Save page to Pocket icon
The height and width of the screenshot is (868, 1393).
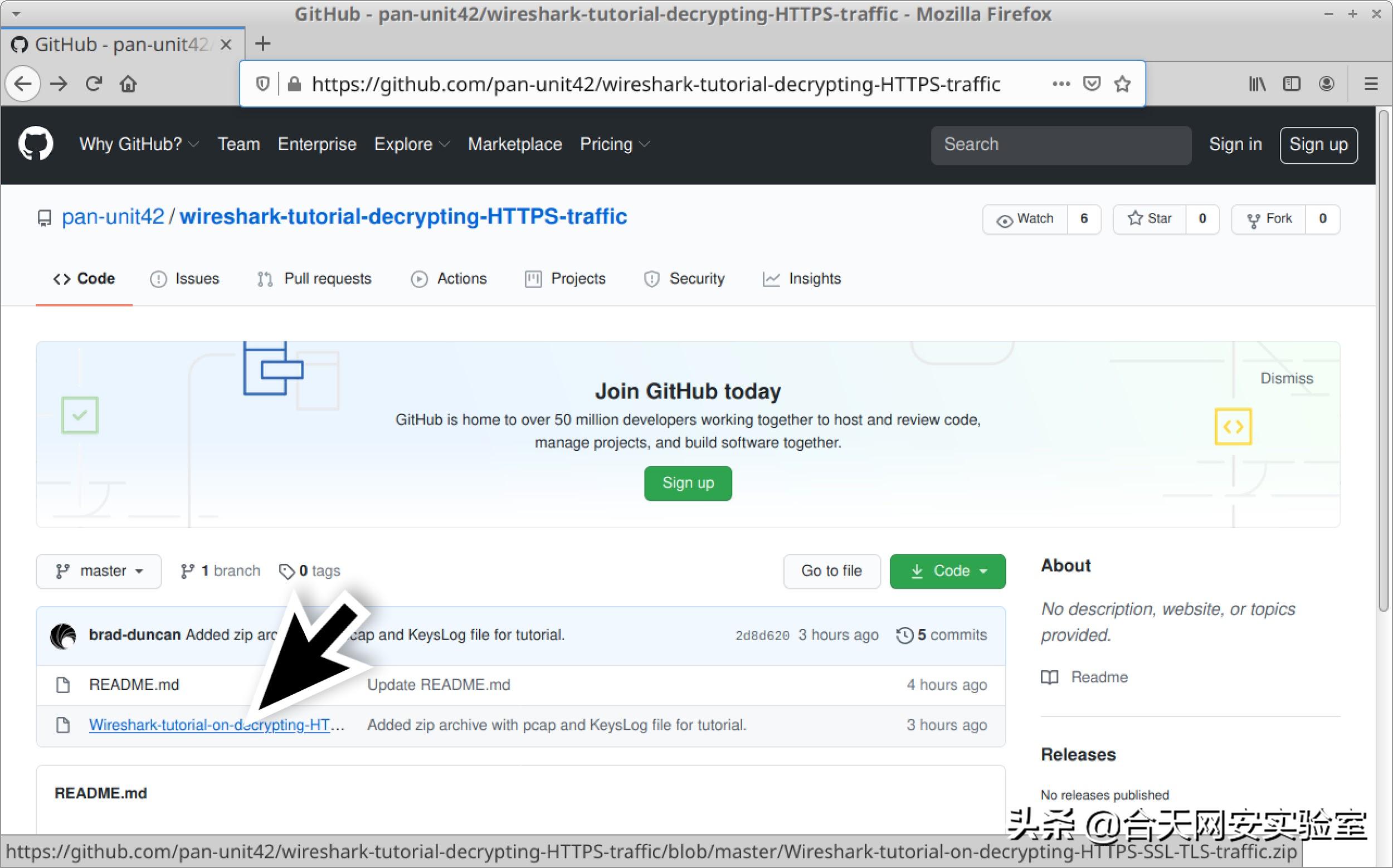[x=1091, y=84]
